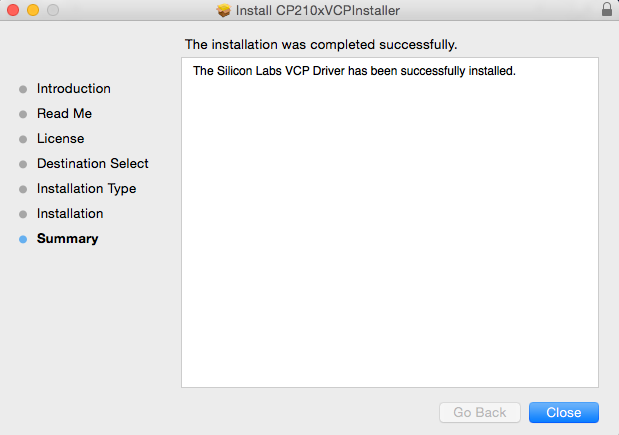Click the Silicon Labs VCP Driver message text
The width and height of the screenshot is (619, 435).
point(353,71)
